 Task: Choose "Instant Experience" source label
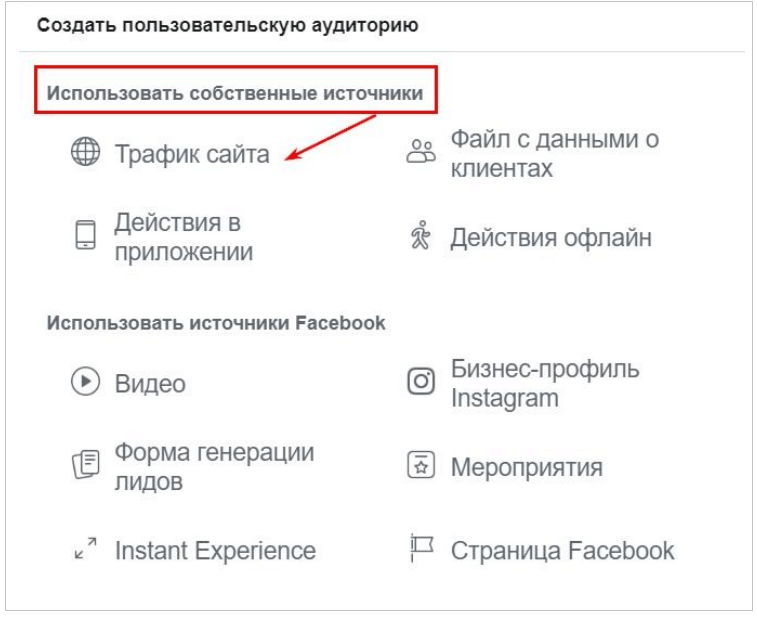point(215,550)
